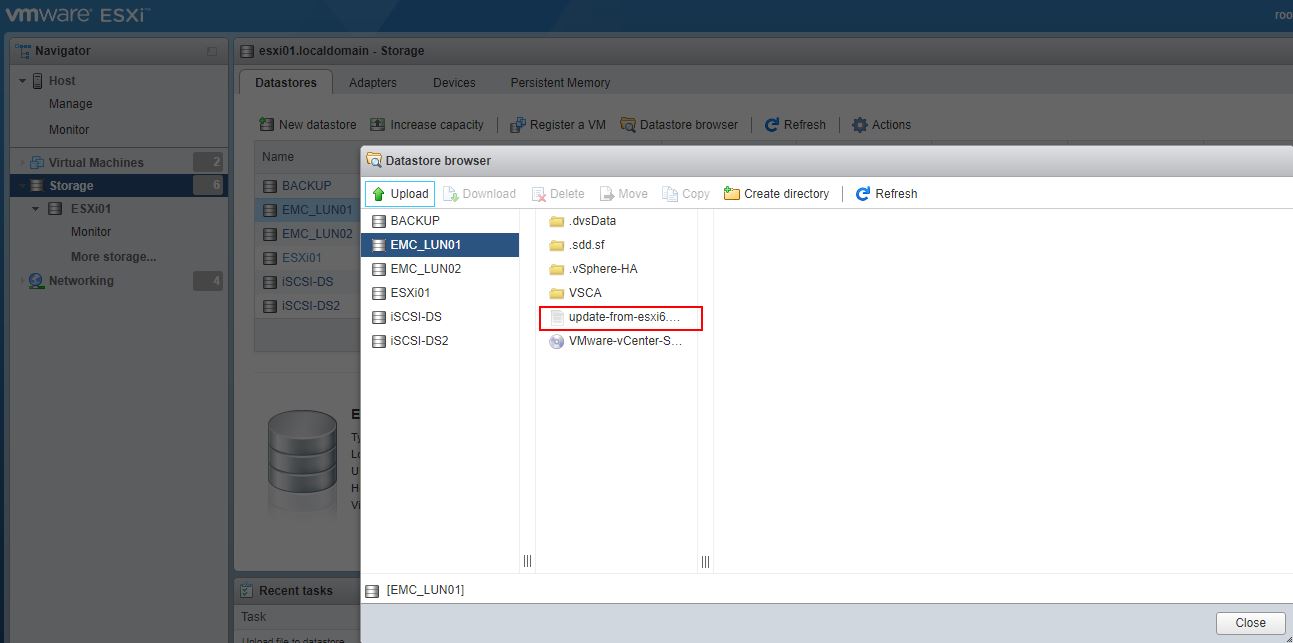
Task: Select BACKUP datastore in browser list
Action: [440, 221]
